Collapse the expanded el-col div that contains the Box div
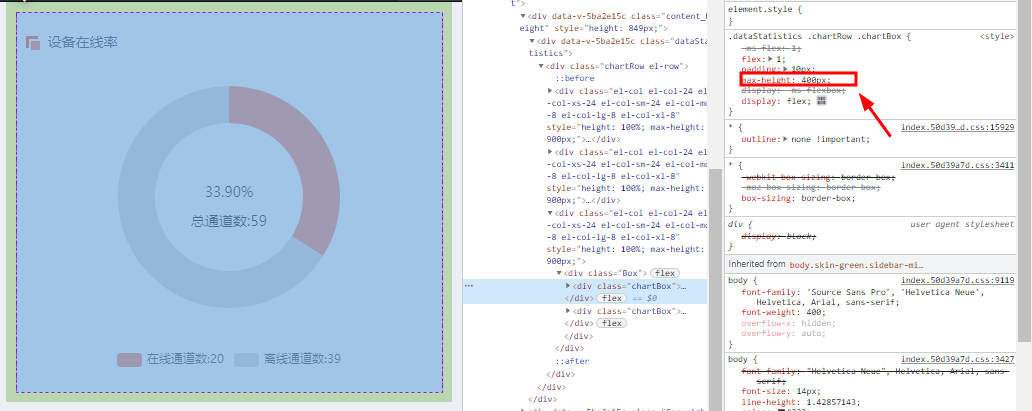The width and height of the screenshot is (1032, 411). (551, 213)
